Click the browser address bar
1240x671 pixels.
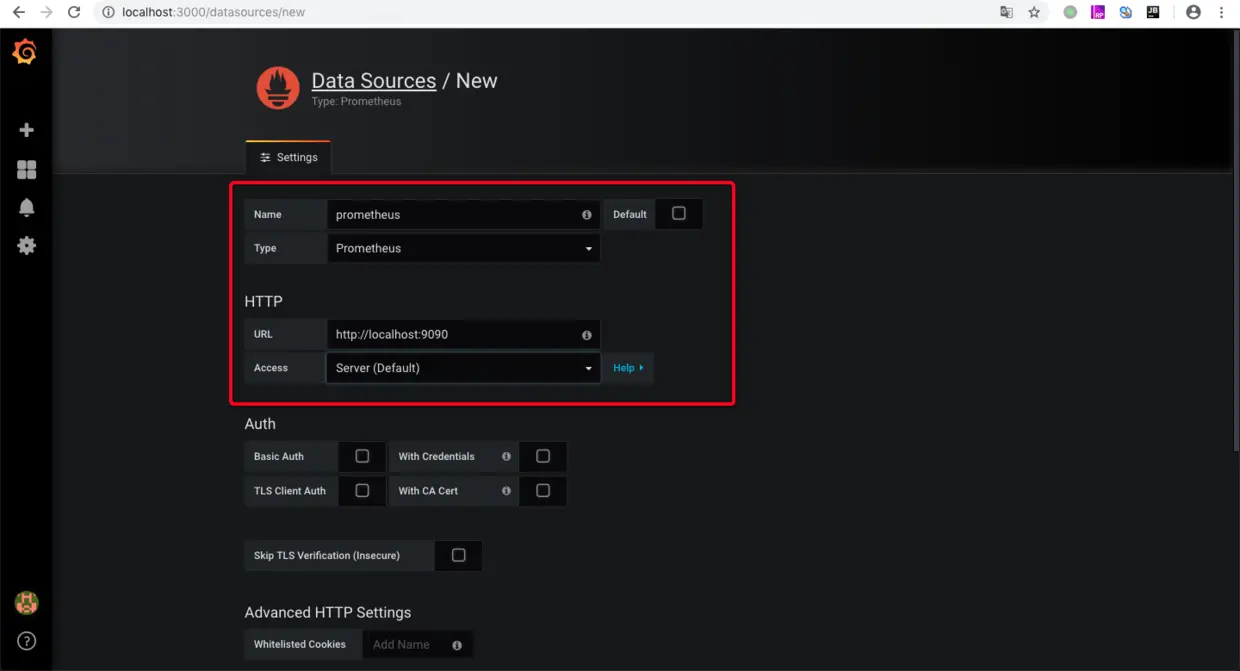coord(540,13)
